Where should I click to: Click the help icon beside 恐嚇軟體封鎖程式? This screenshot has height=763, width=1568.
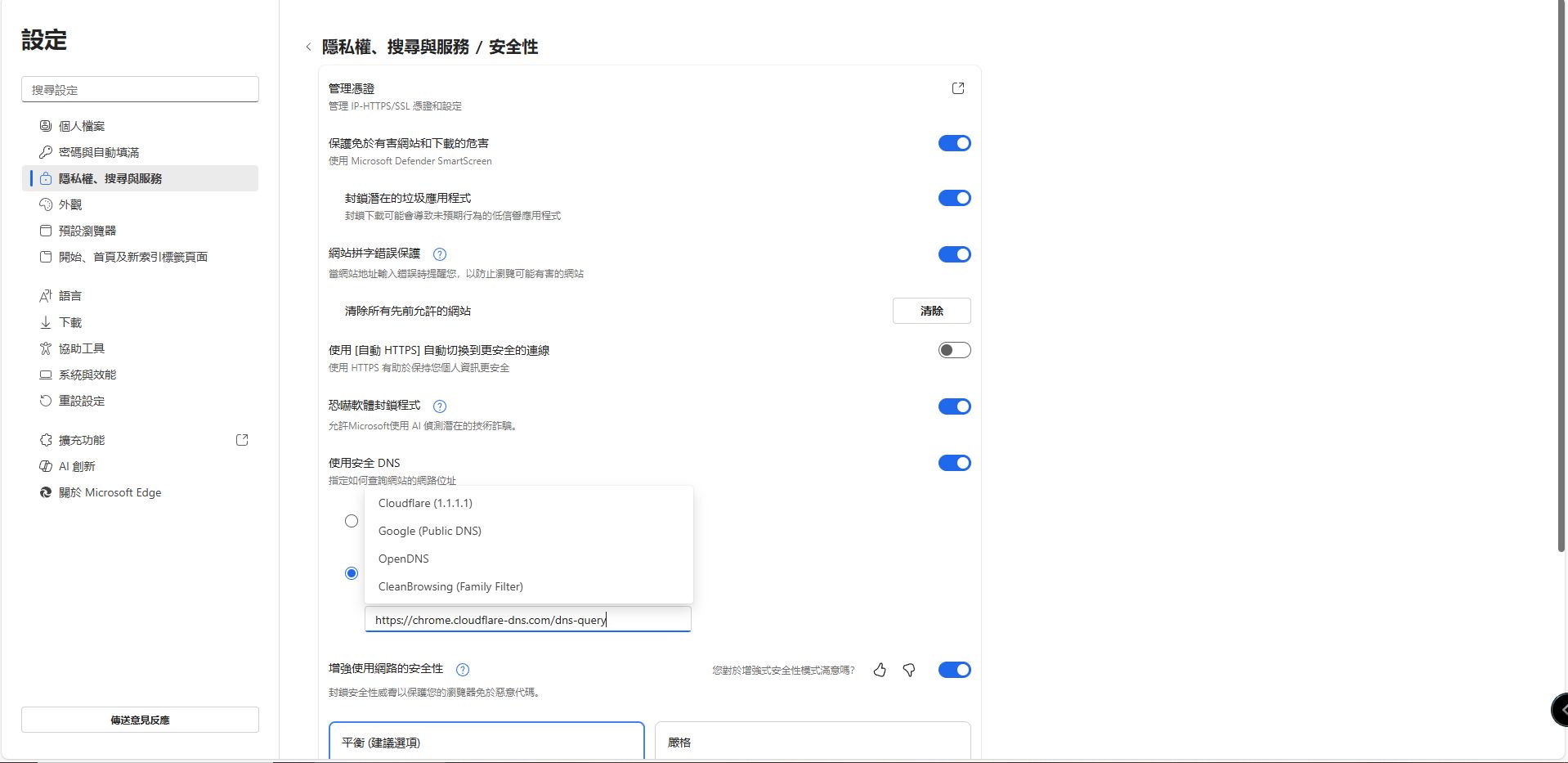[440, 406]
